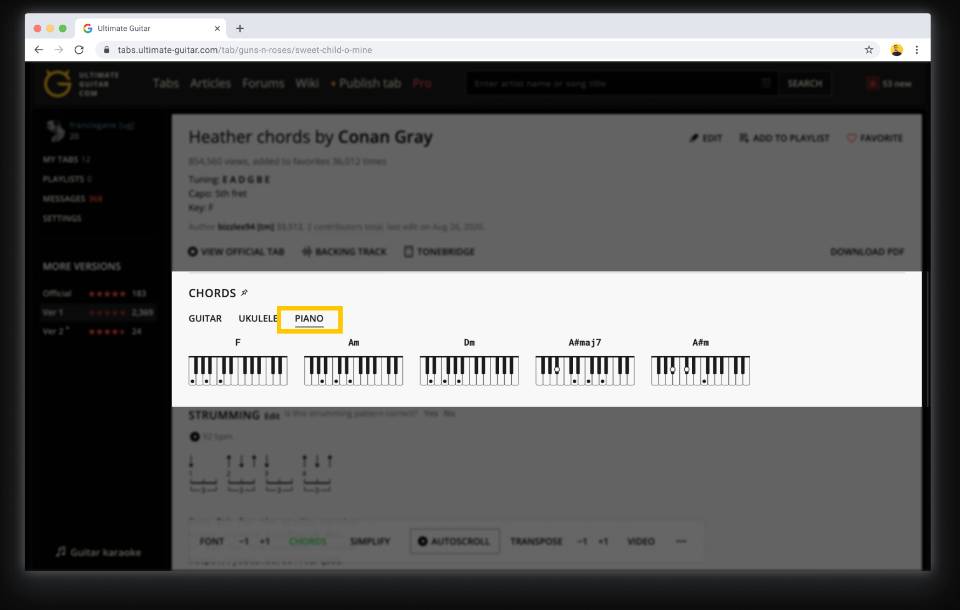
Task: Click the browser address bar URL
Action: point(245,50)
